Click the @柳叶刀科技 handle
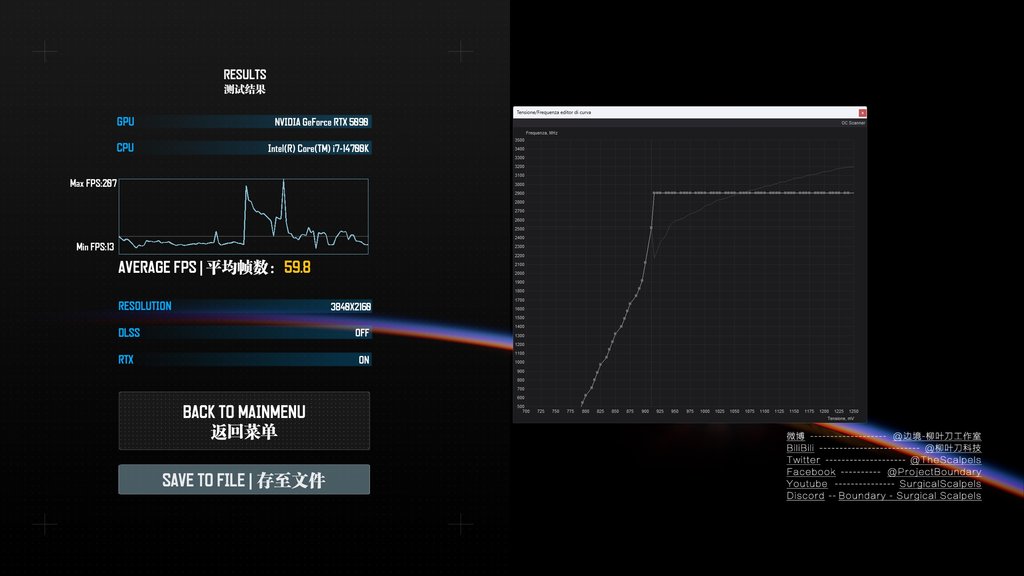1024x576 pixels. coord(953,448)
